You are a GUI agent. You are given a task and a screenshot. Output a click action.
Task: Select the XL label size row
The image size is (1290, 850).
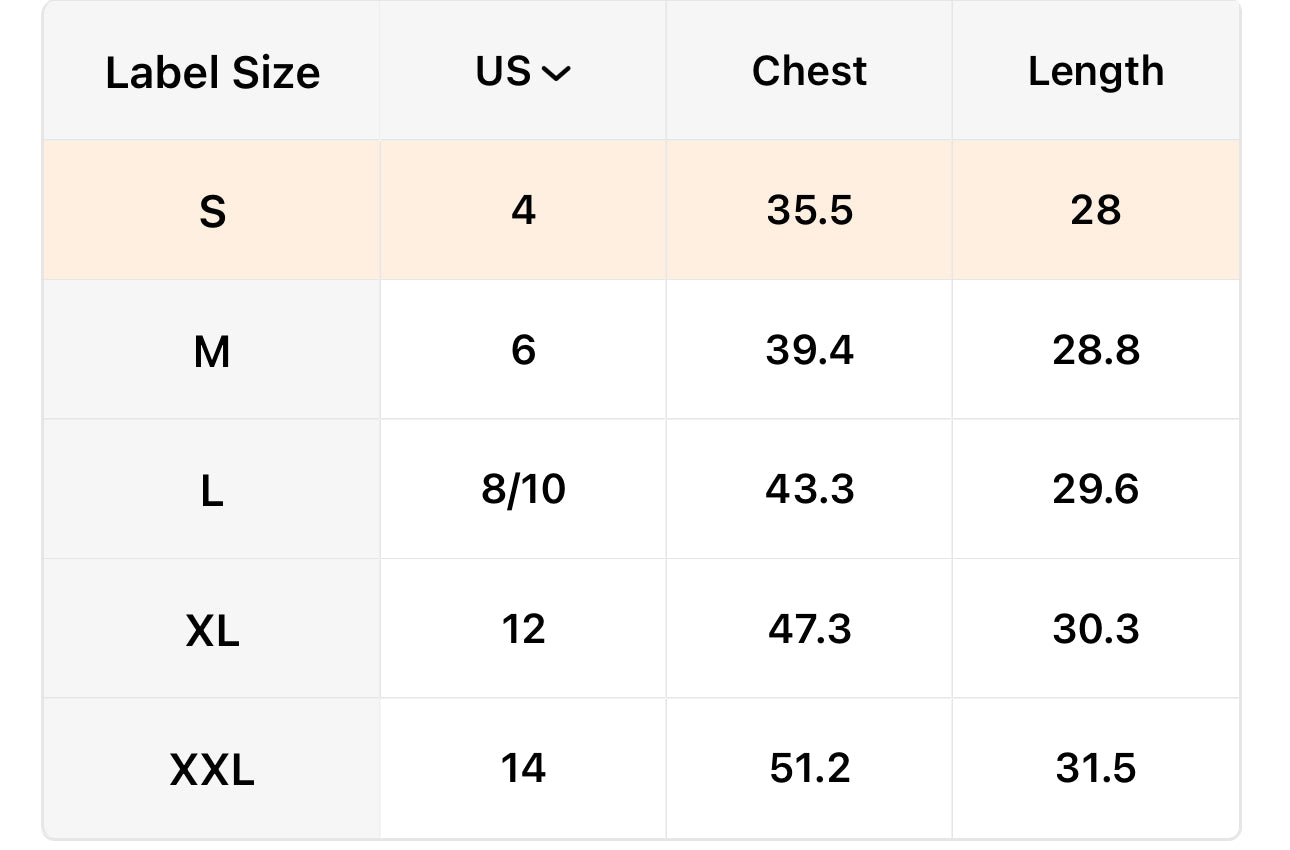click(x=212, y=630)
